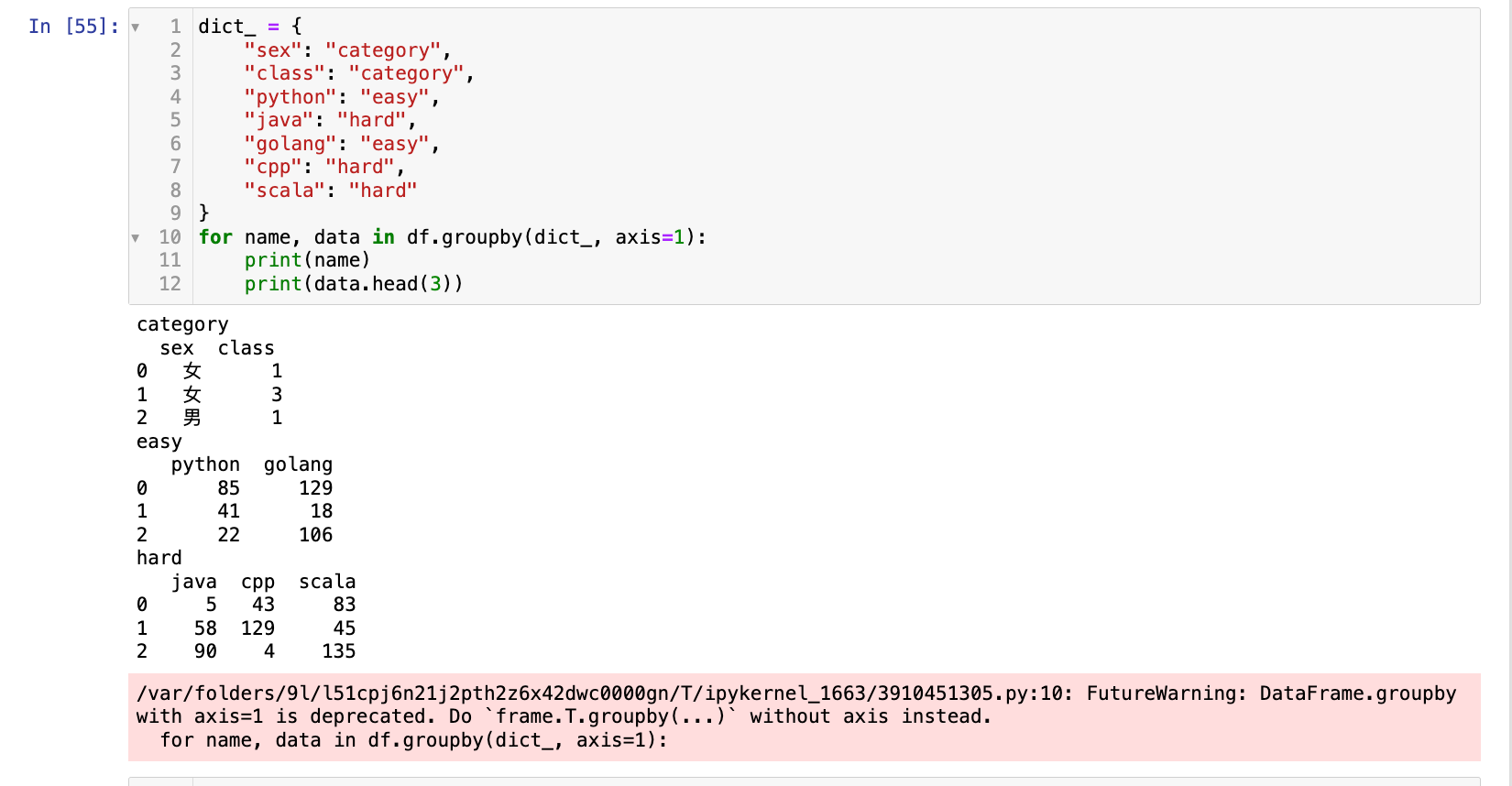
Task: Collapse the for loop fold arrow
Action: pyautogui.click(x=136, y=238)
